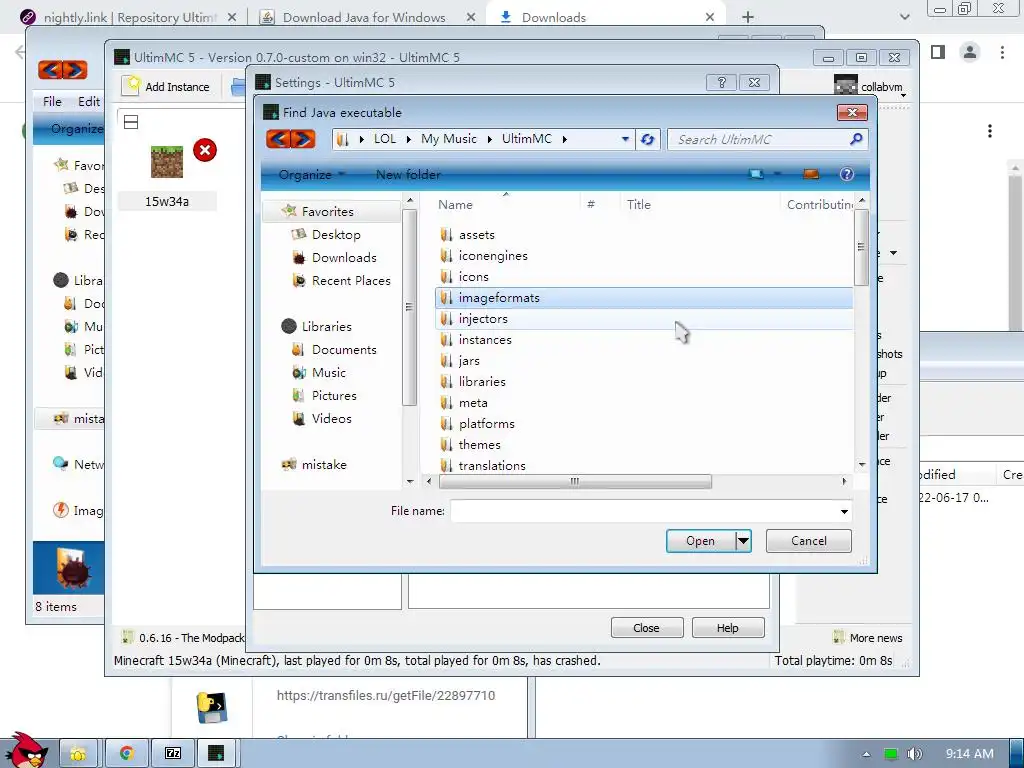Select the translations folder icon
The height and width of the screenshot is (768, 1024).
click(446, 466)
